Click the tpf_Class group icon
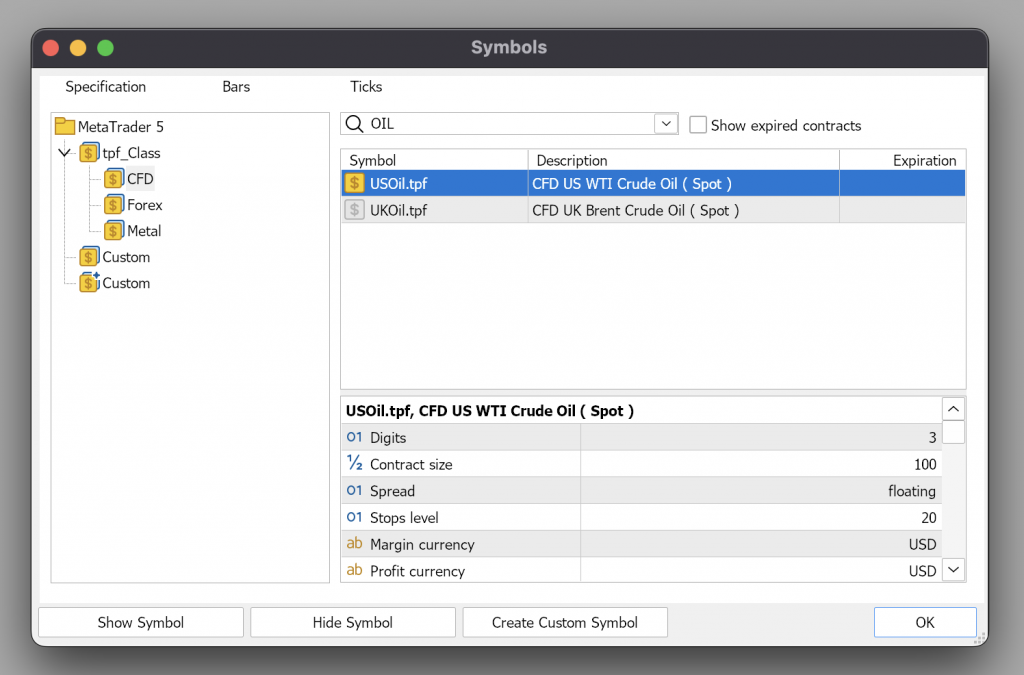This screenshot has width=1024, height=675. pos(90,153)
